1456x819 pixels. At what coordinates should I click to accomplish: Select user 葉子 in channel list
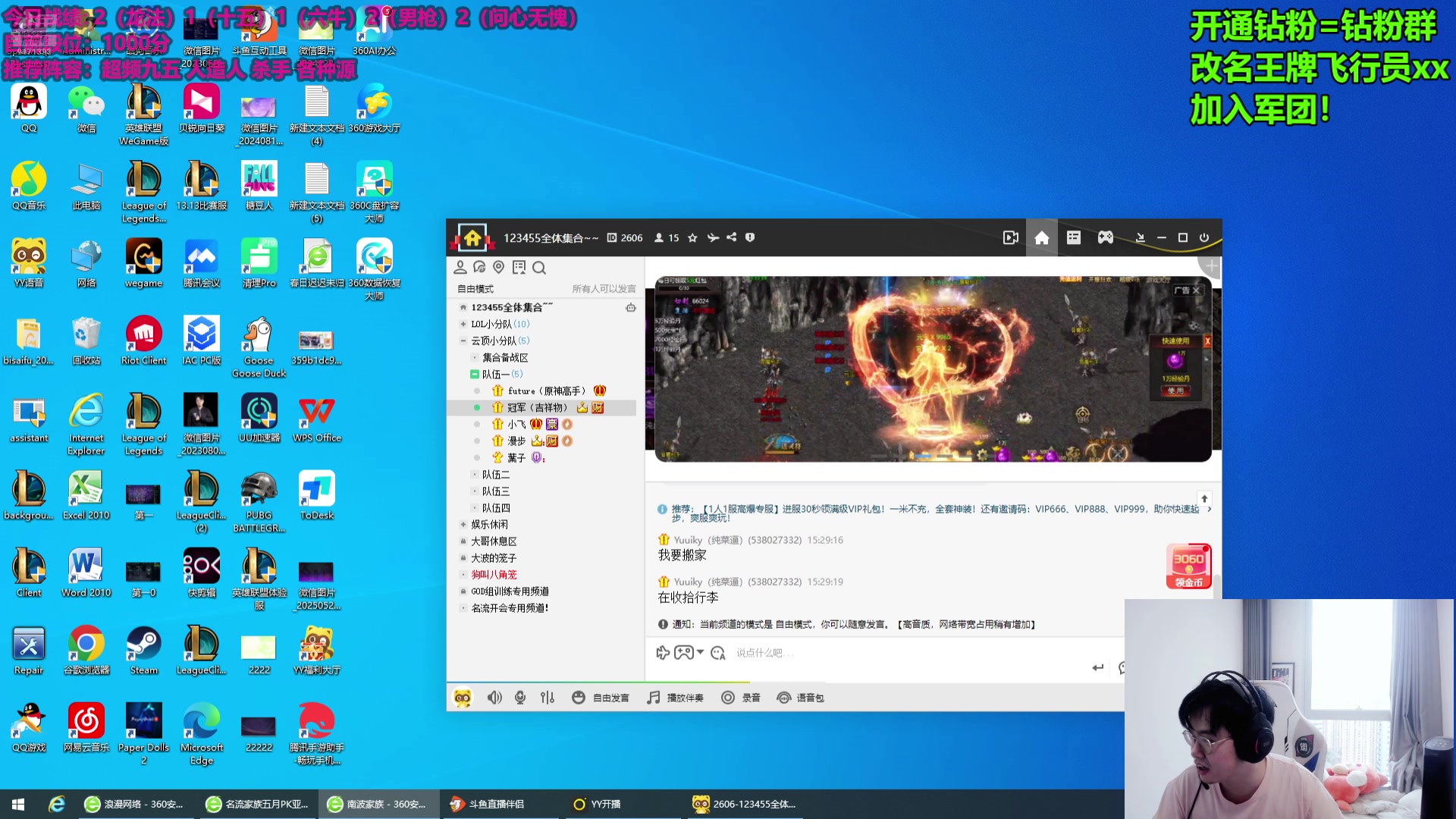pos(516,458)
